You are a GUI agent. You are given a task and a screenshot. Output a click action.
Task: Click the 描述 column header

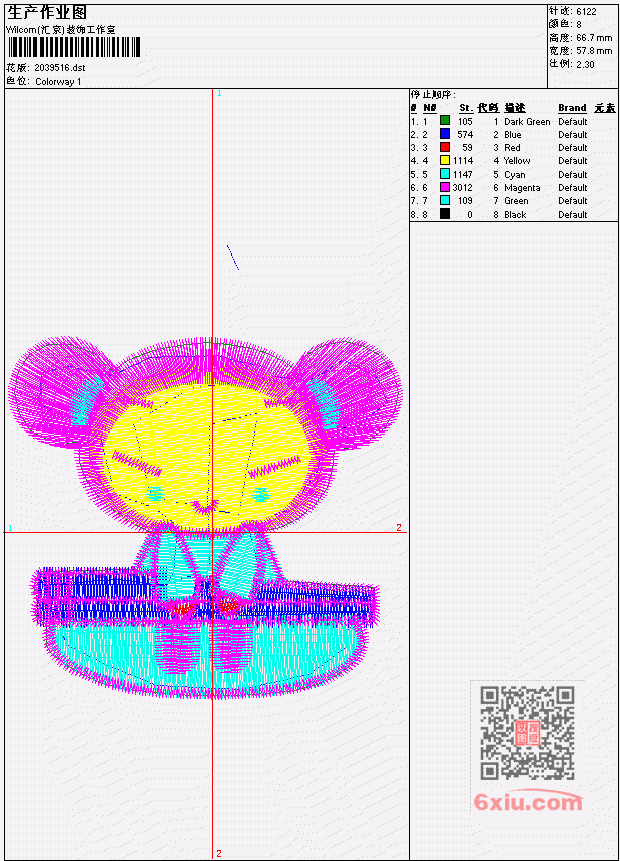[x=515, y=108]
